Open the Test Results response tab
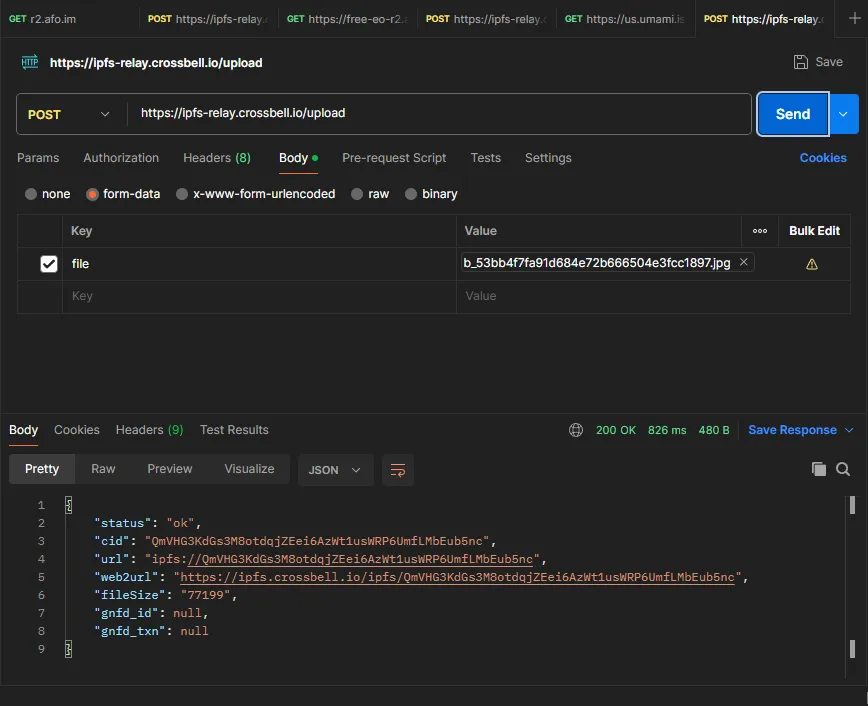 coord(234,430)
